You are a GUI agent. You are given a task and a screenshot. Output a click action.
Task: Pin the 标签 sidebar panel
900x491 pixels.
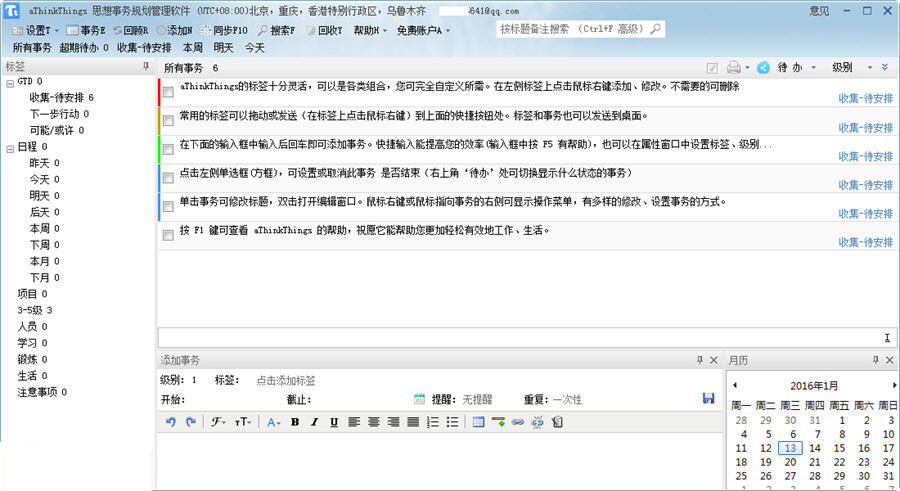pyautogui.click(x=146, y=67)
